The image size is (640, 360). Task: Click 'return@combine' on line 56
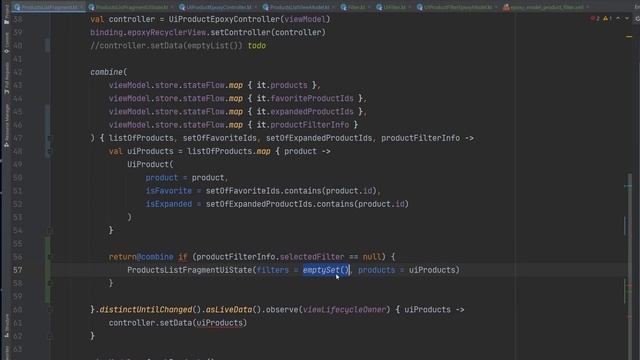pos(141,257)
